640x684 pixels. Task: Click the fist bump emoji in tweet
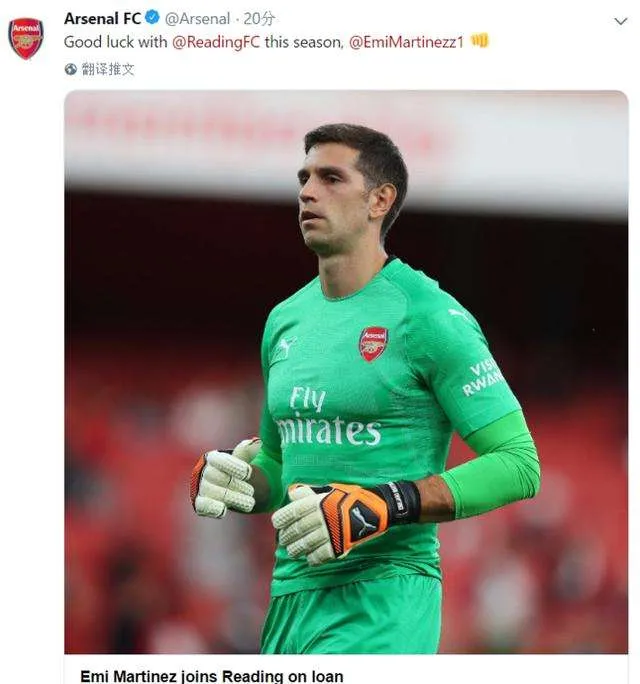(480, 41)
